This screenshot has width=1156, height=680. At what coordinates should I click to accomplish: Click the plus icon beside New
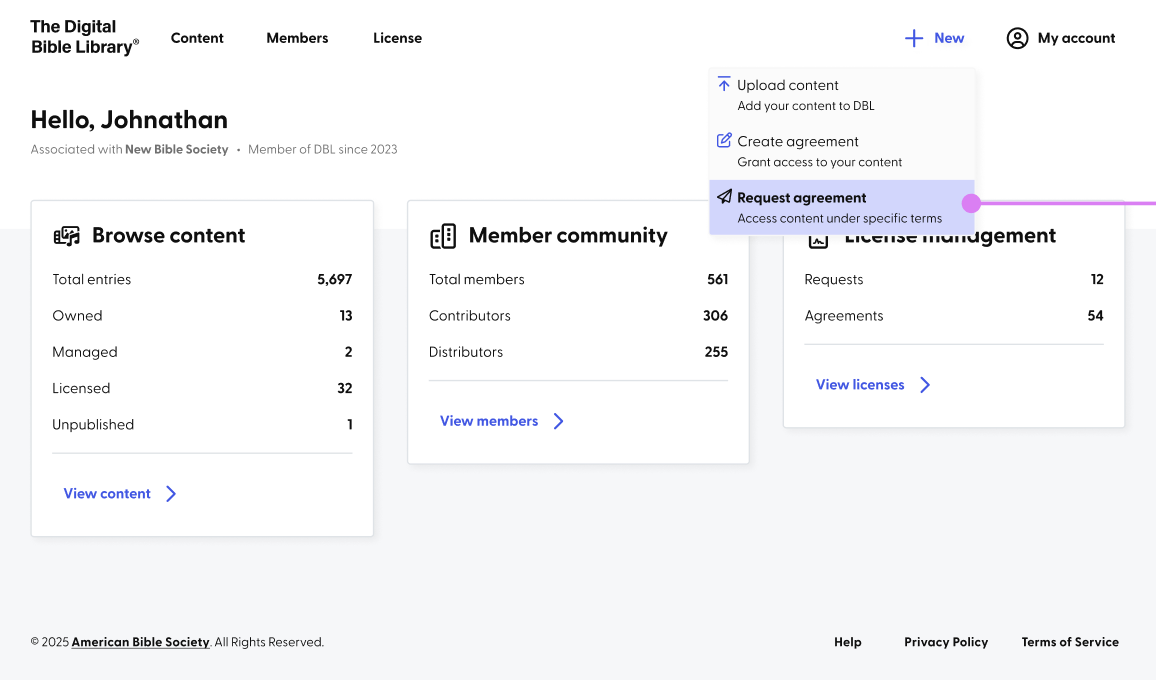pyautogui.click(x=913, y=38)
